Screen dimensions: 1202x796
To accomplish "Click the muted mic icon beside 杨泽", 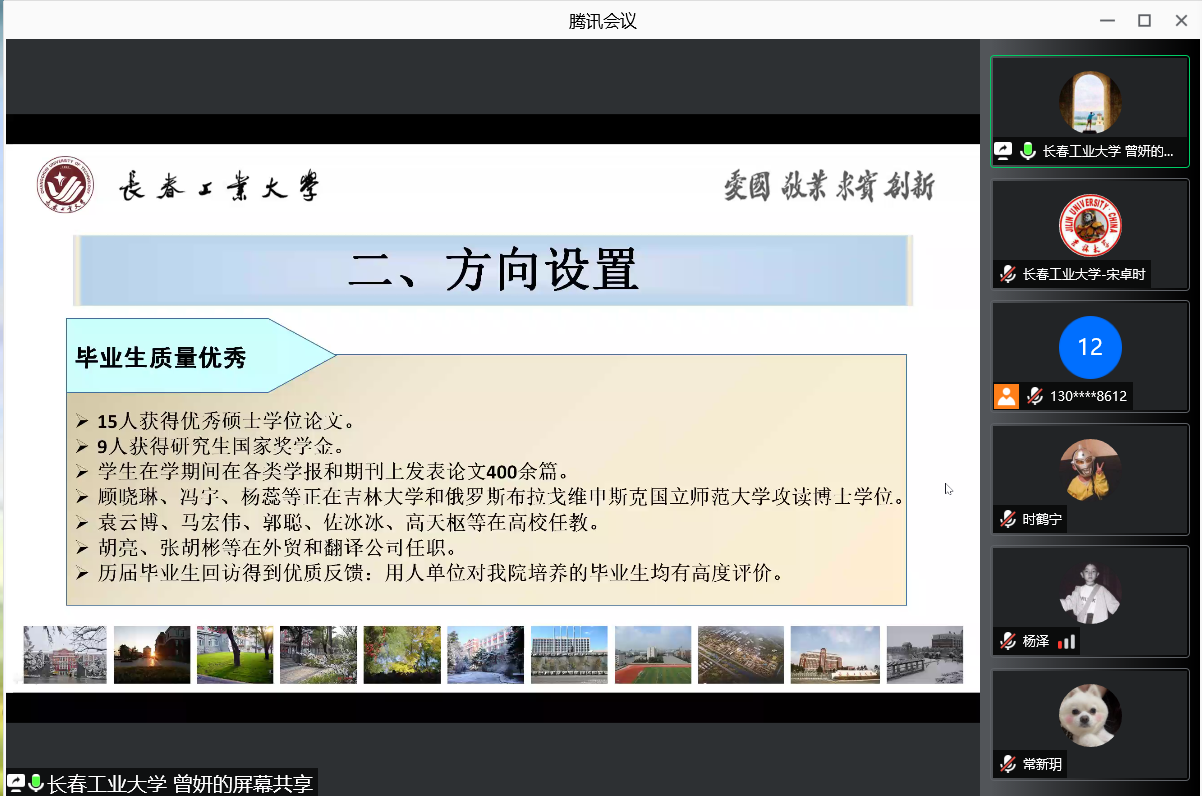I will click(1008, 641).
